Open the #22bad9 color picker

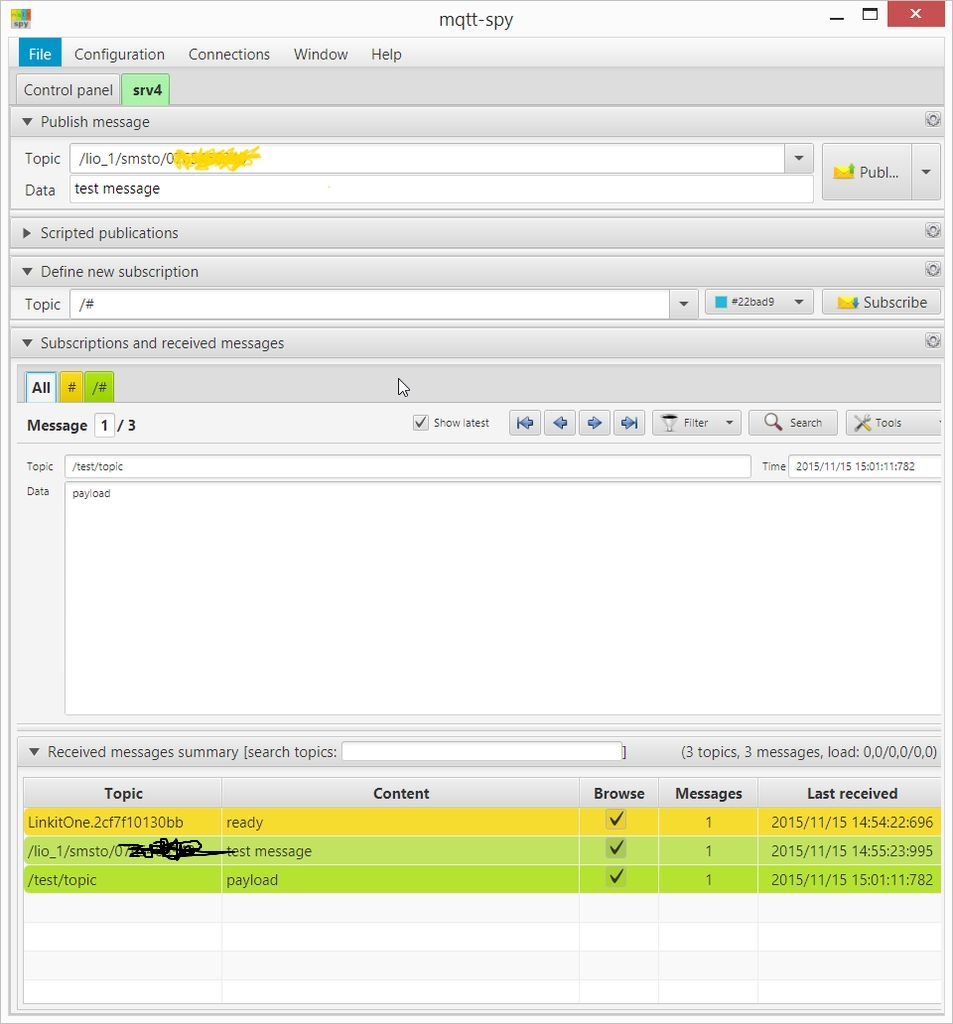point(759,302)
